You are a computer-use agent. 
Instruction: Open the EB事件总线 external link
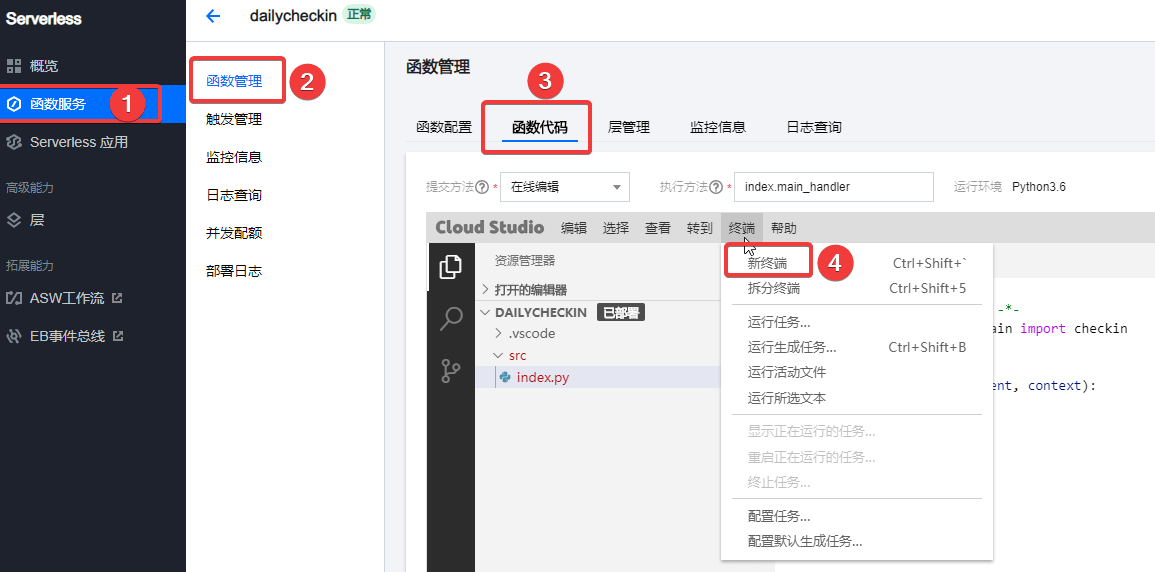pos(65,336)
